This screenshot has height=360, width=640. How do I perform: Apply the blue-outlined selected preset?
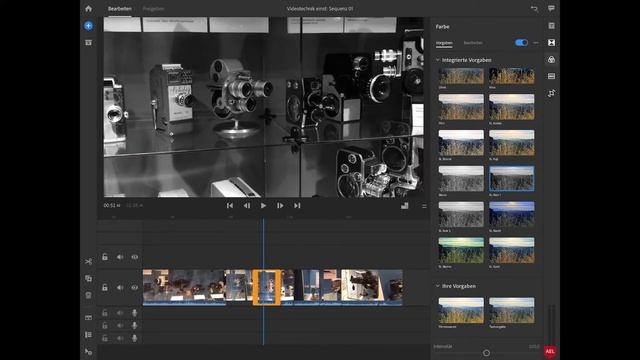511,178
